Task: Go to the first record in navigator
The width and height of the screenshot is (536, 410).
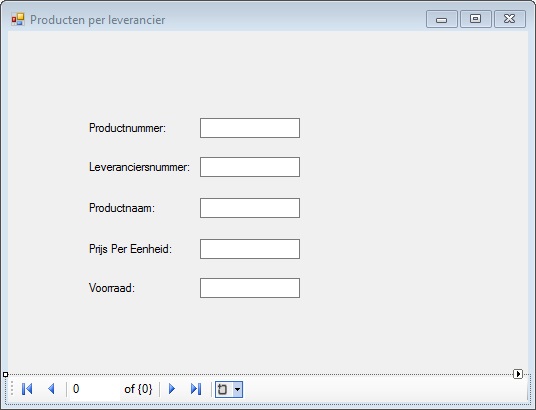Action: pyautogui.click(x=27, y=389)
